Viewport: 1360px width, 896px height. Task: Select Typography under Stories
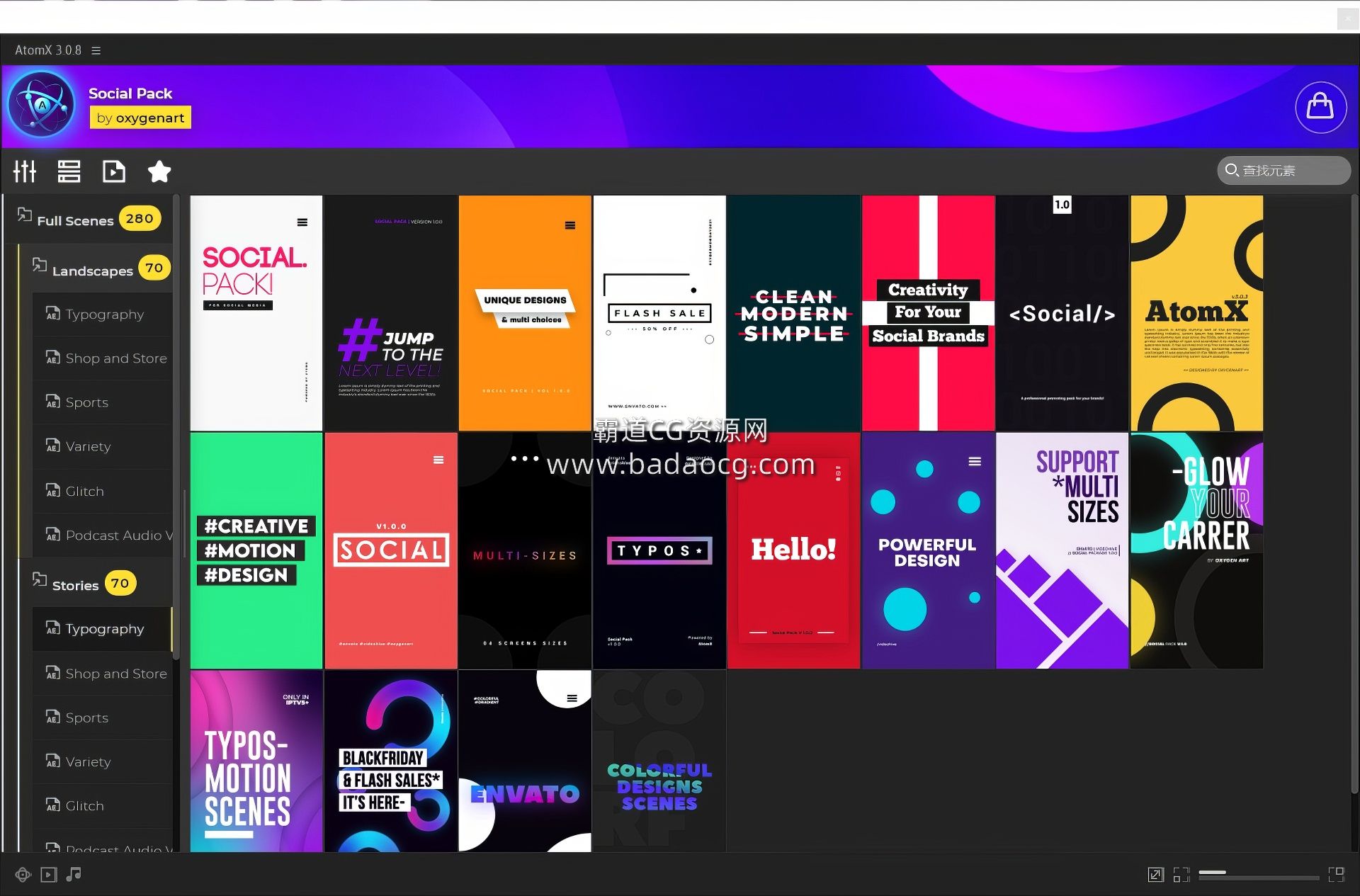pos(102,629)
